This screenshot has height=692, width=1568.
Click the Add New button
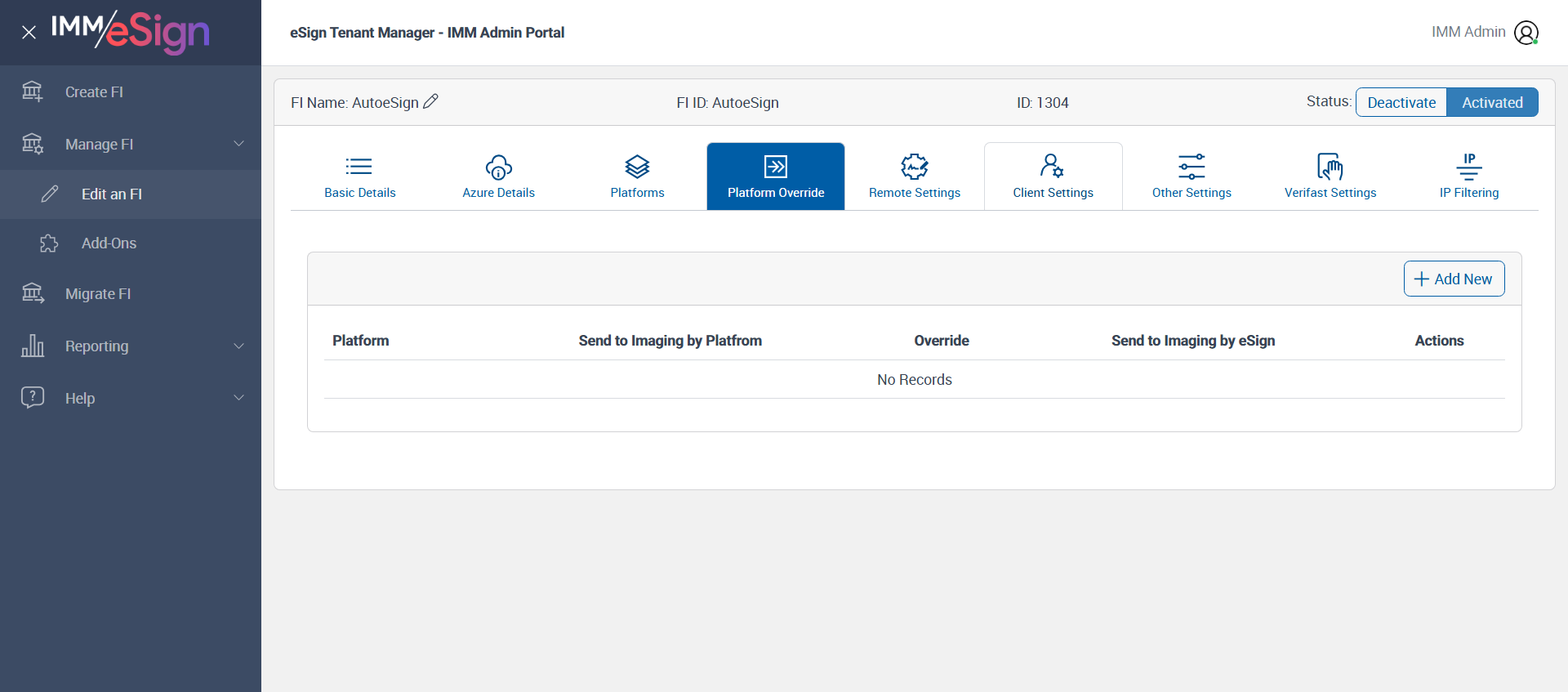click(x=1454, y=279)
